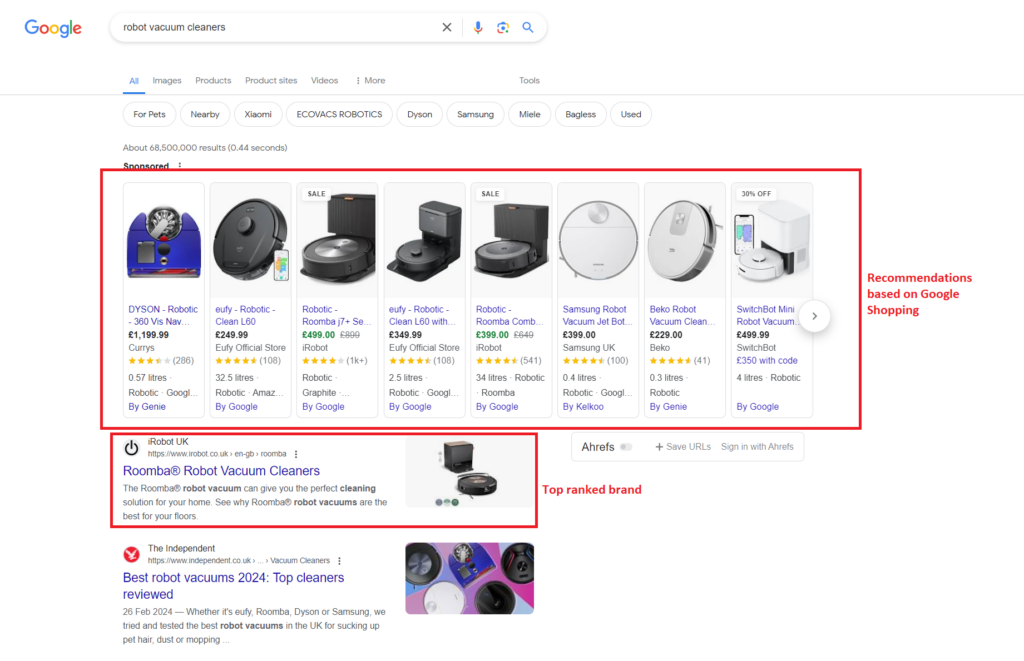Screen dimensions: 1024x661
Task: Click By Genie under the Dyson product
Action: click(x=147, y=406)
